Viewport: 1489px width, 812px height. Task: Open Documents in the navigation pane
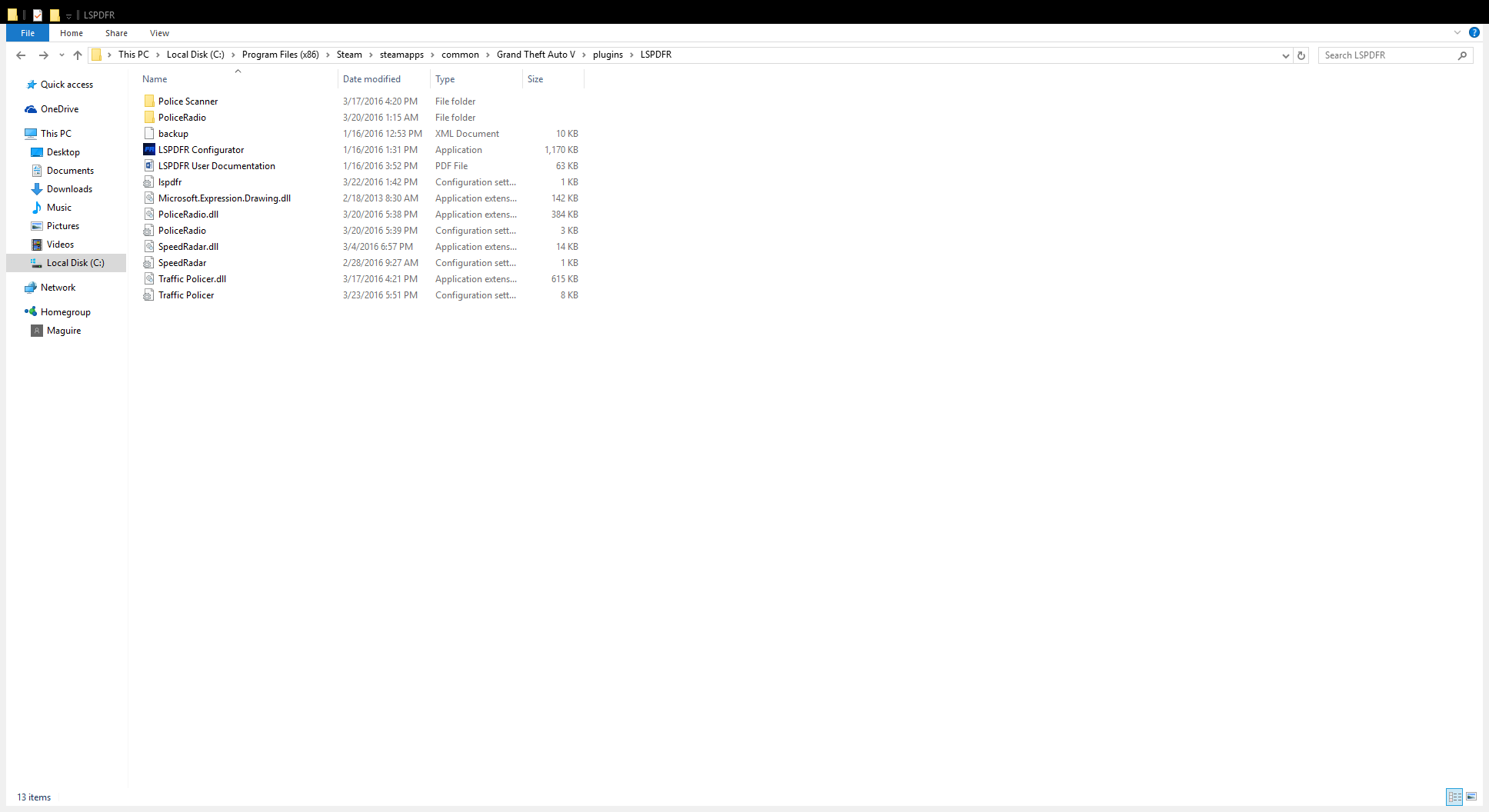pos(70,171)
